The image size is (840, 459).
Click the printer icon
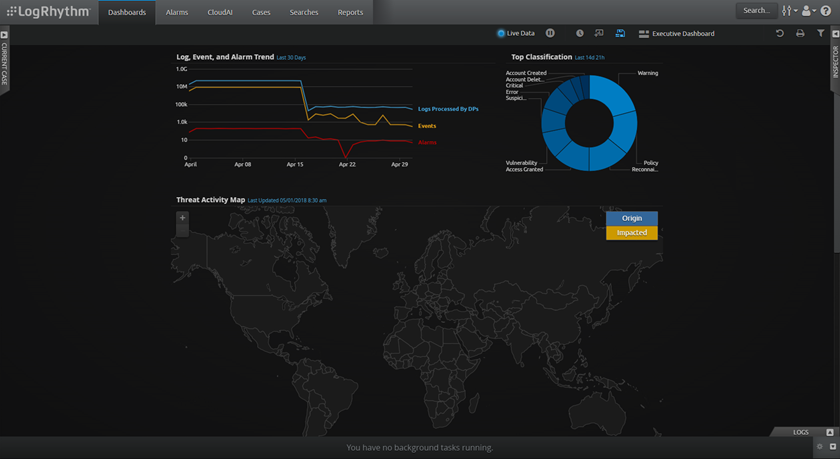click(800, 34)
